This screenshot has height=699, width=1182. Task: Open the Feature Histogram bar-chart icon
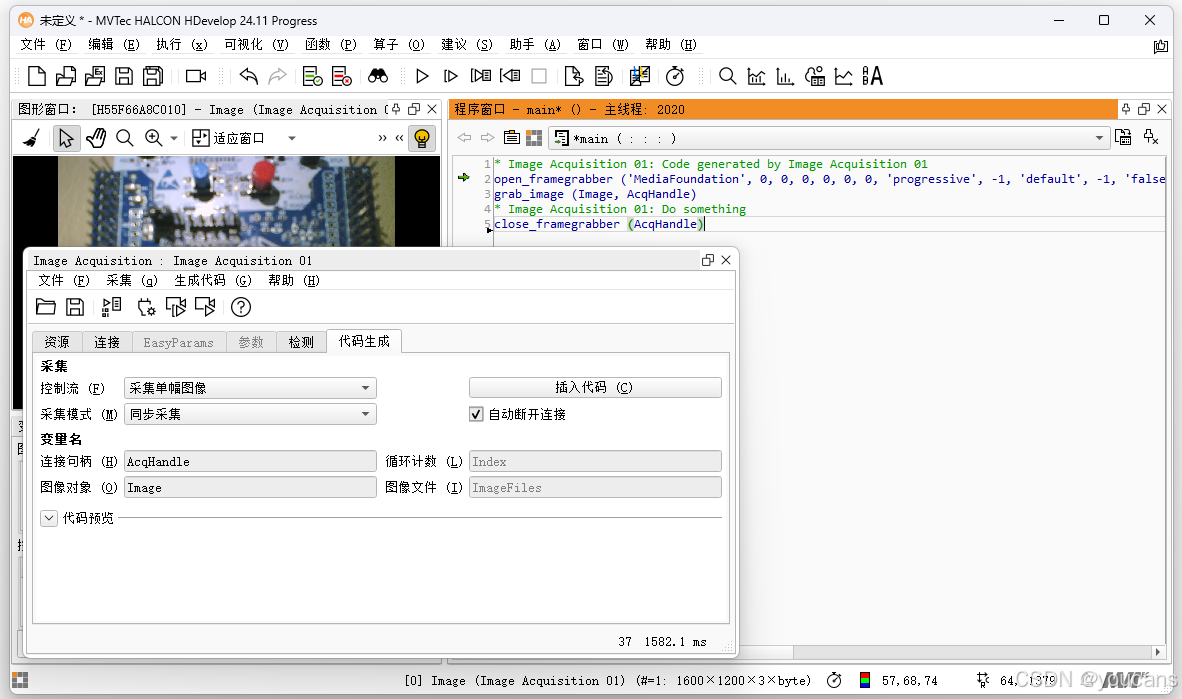click(785, 76)
